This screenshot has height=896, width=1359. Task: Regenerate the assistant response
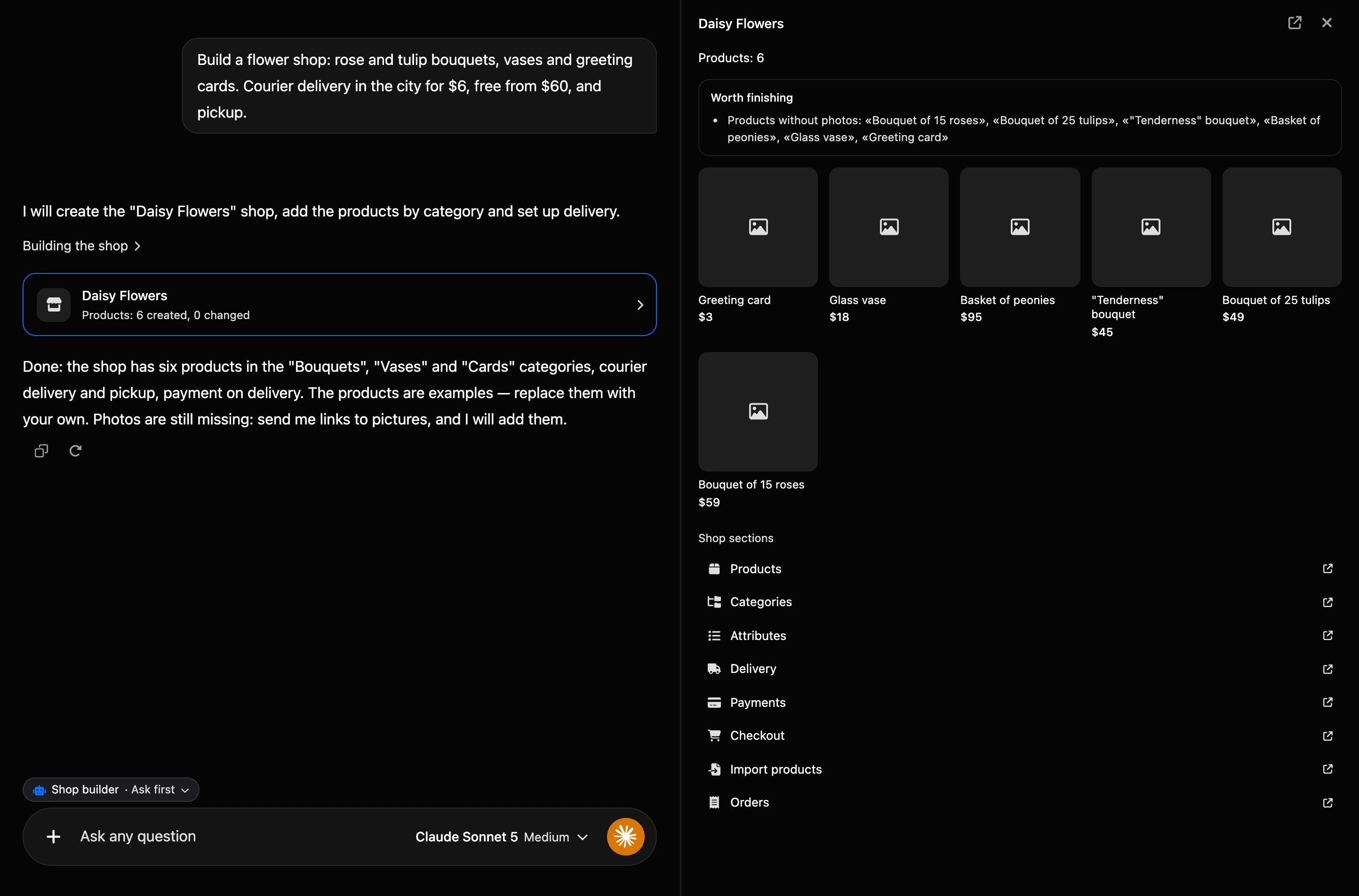point(75,451)
